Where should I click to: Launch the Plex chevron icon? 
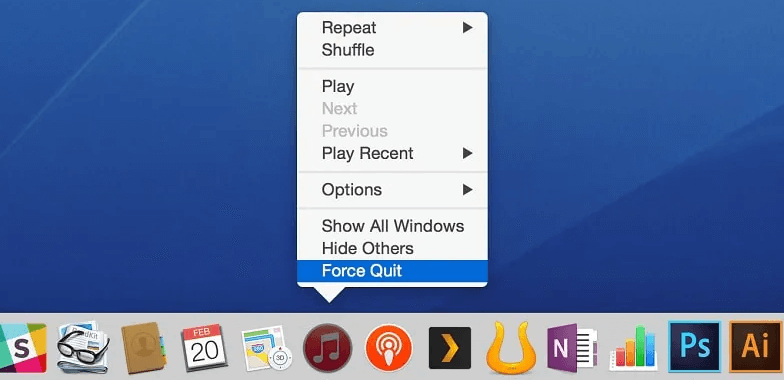tap(450, 348)
